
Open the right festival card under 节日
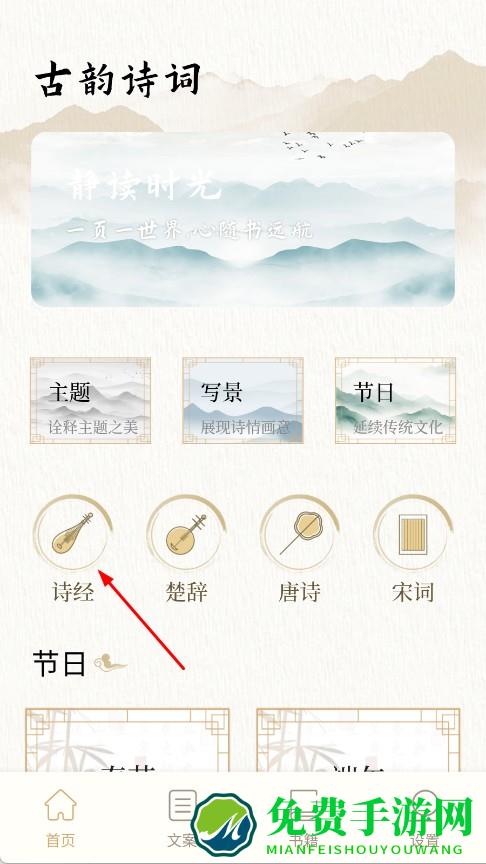click(358, 740)
